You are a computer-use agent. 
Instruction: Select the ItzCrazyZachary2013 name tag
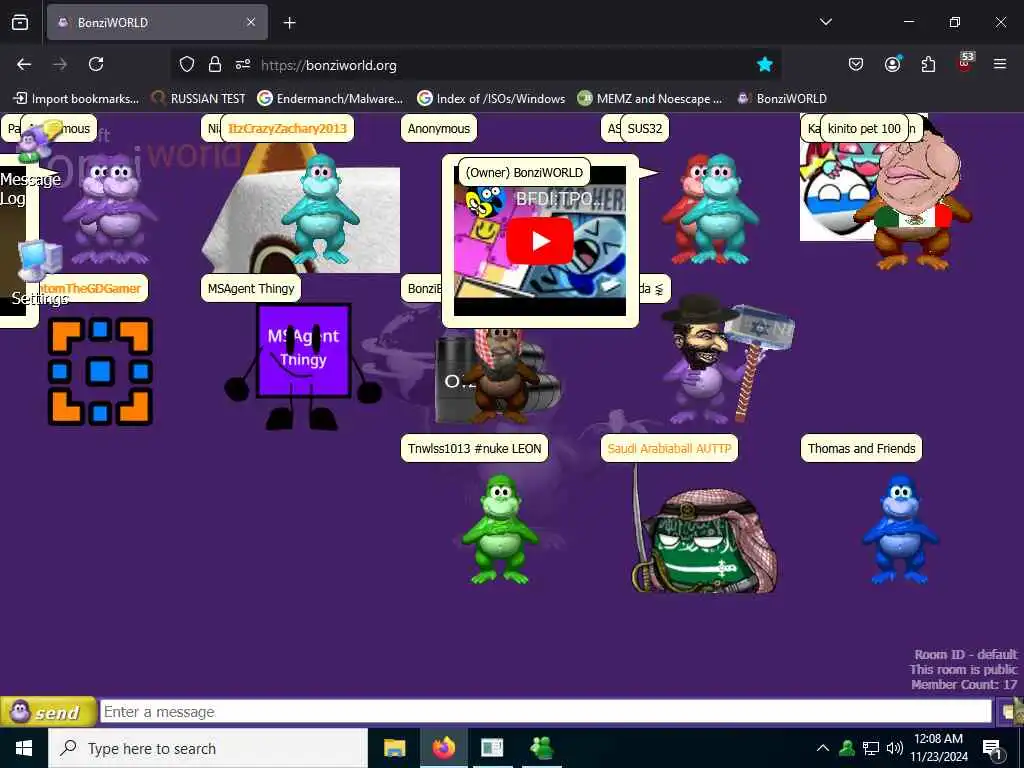[x=287, y=128]
